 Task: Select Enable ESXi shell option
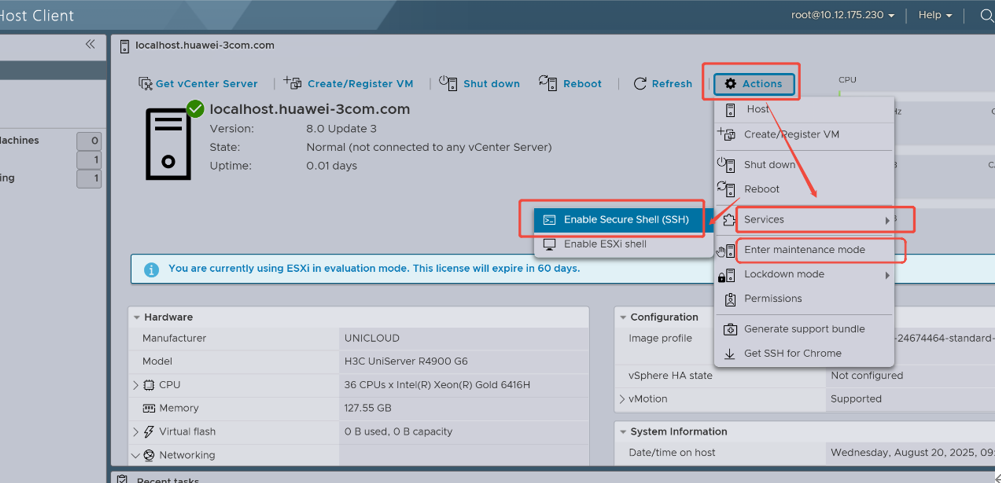[604, 244]
